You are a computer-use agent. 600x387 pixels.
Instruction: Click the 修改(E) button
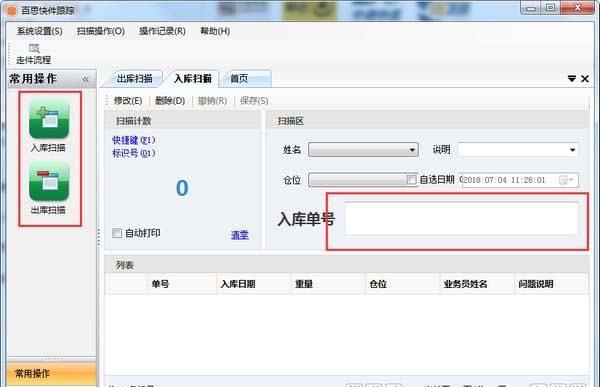coord(128,101)
